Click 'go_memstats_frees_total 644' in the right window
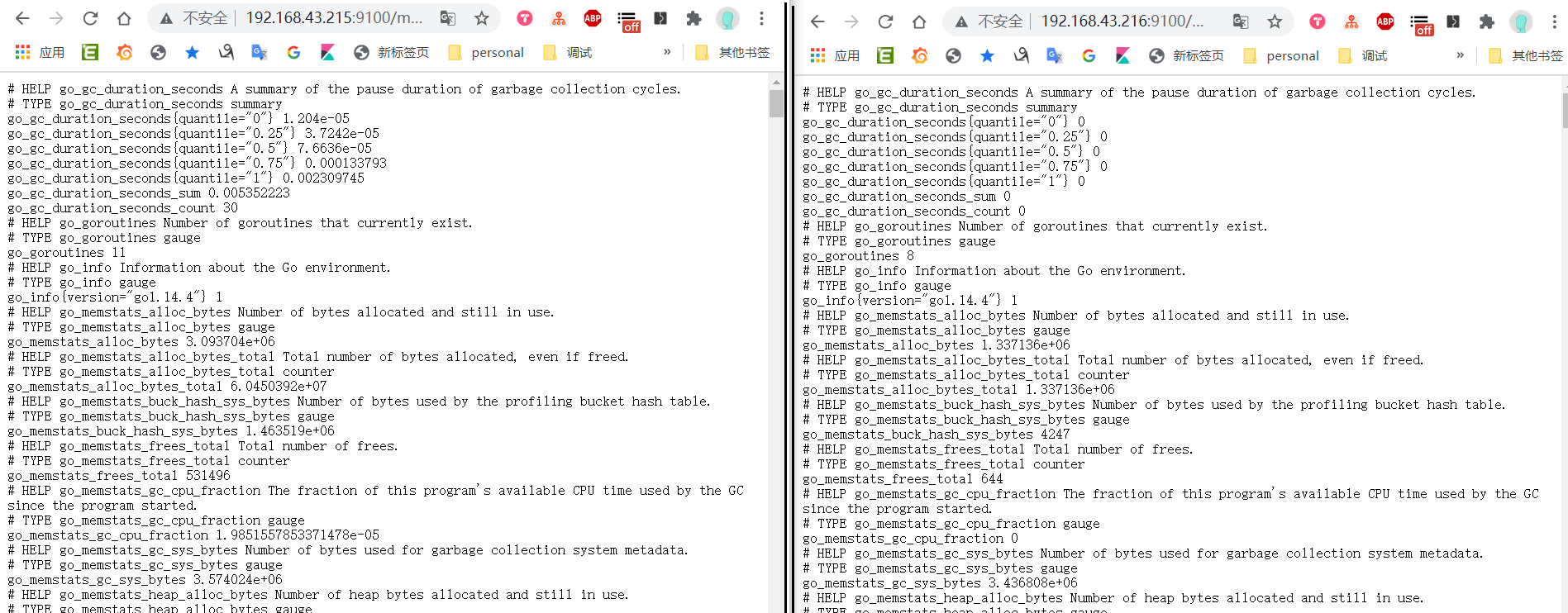Screen dimensions: 1568x613 [903, 479]
